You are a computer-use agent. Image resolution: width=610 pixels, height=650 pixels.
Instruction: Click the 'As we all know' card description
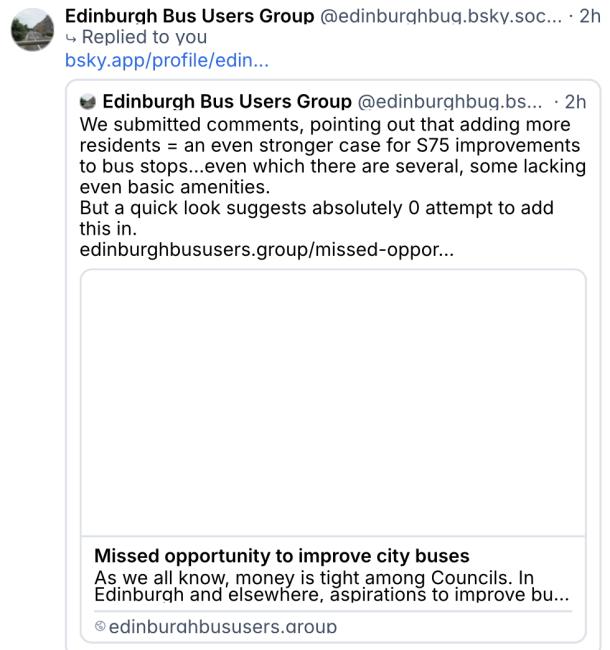(331, 586)
